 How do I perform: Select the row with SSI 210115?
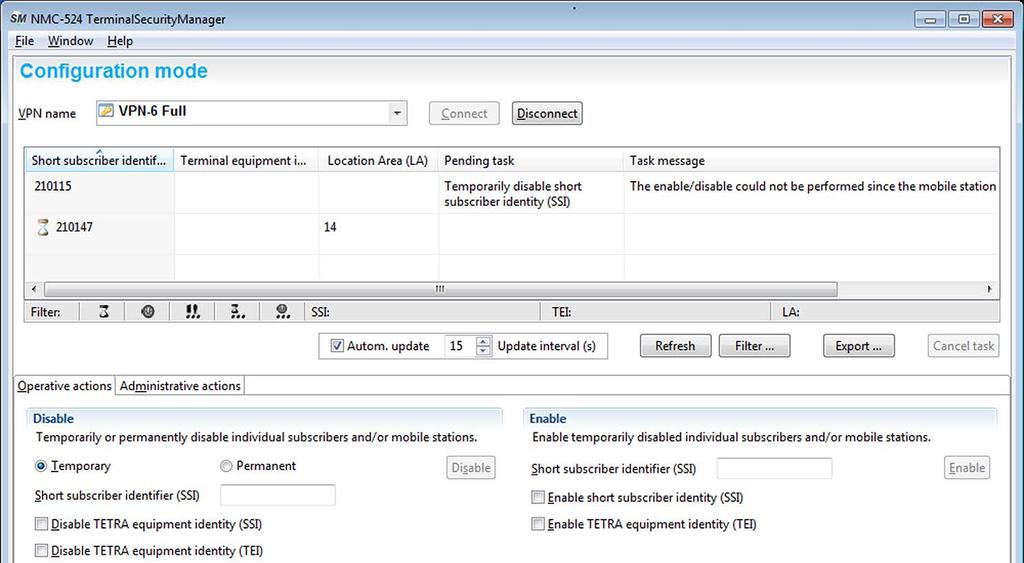[x=512, y=193]
